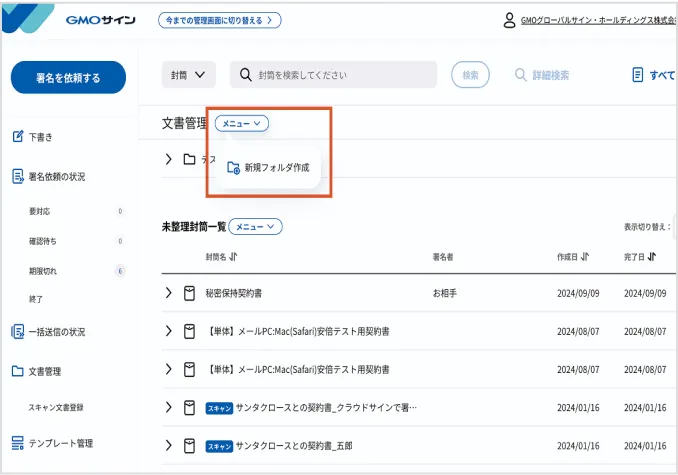Expand the サンタクロースとの契約書_五郎 row
The width and height of the screenshot is (678, 475).
pyautogui.click(x=169, y=445)
